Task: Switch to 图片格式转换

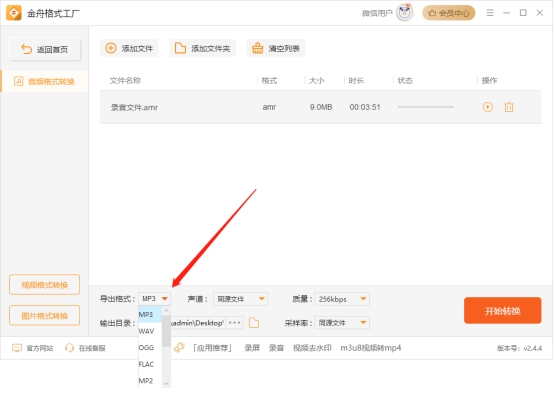Action: (x=45, y=315)
